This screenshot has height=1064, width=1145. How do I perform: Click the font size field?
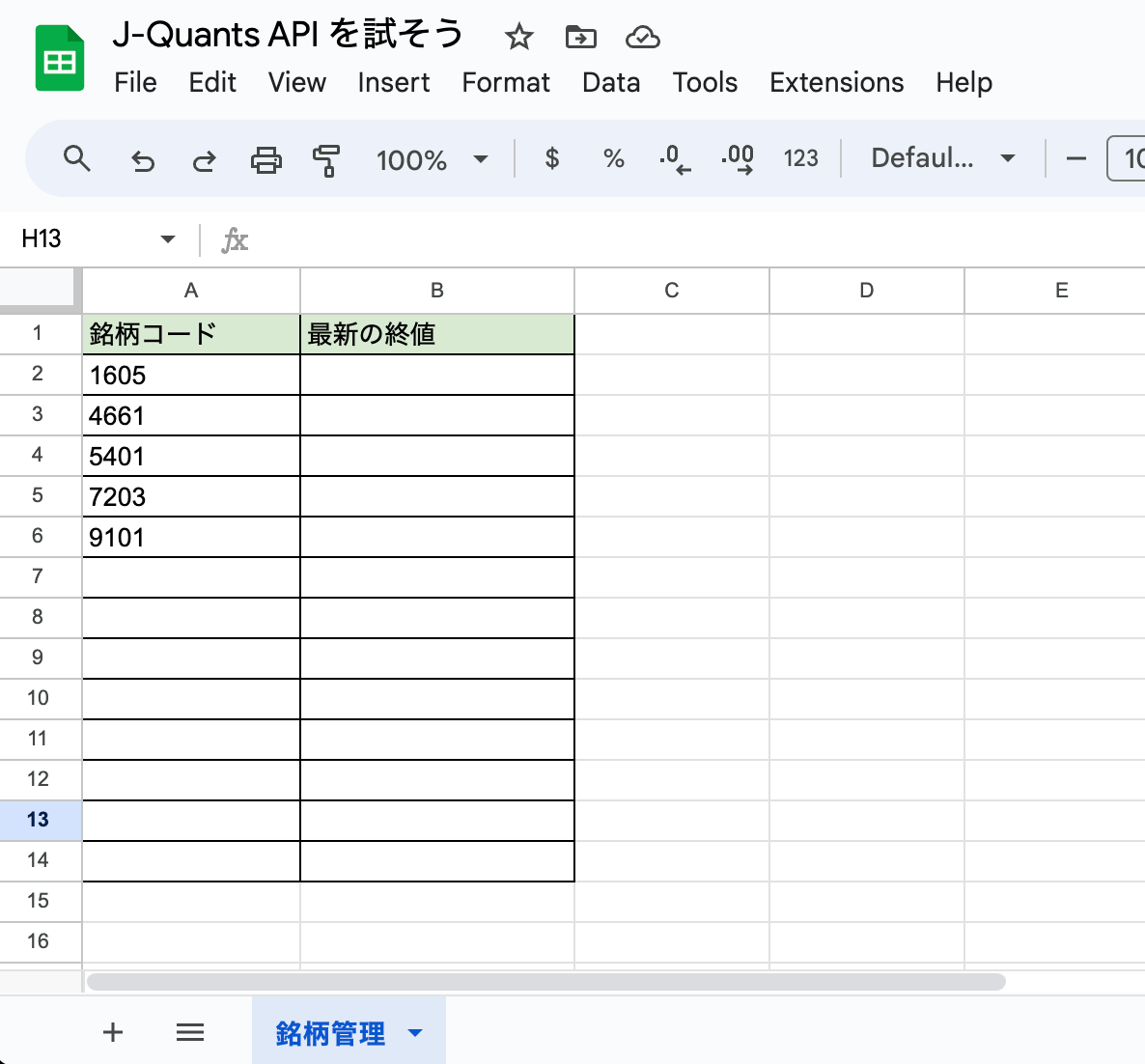(x=1127, y=158)
